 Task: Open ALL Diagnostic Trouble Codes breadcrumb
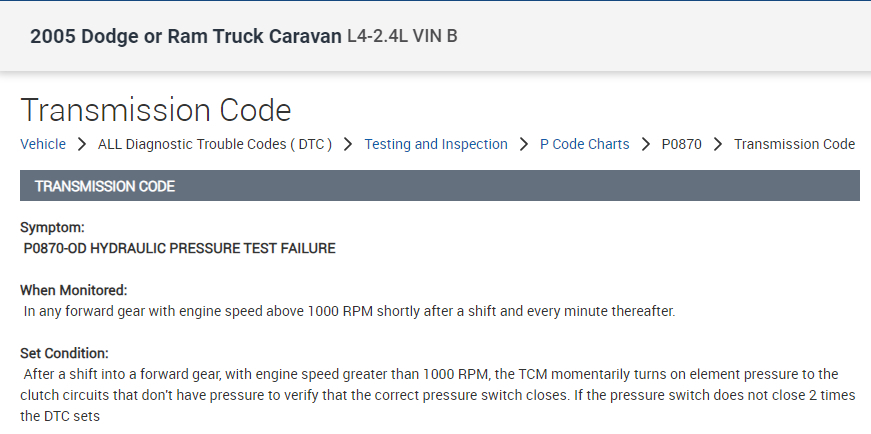pyautogui.click(x=214, y=144)
